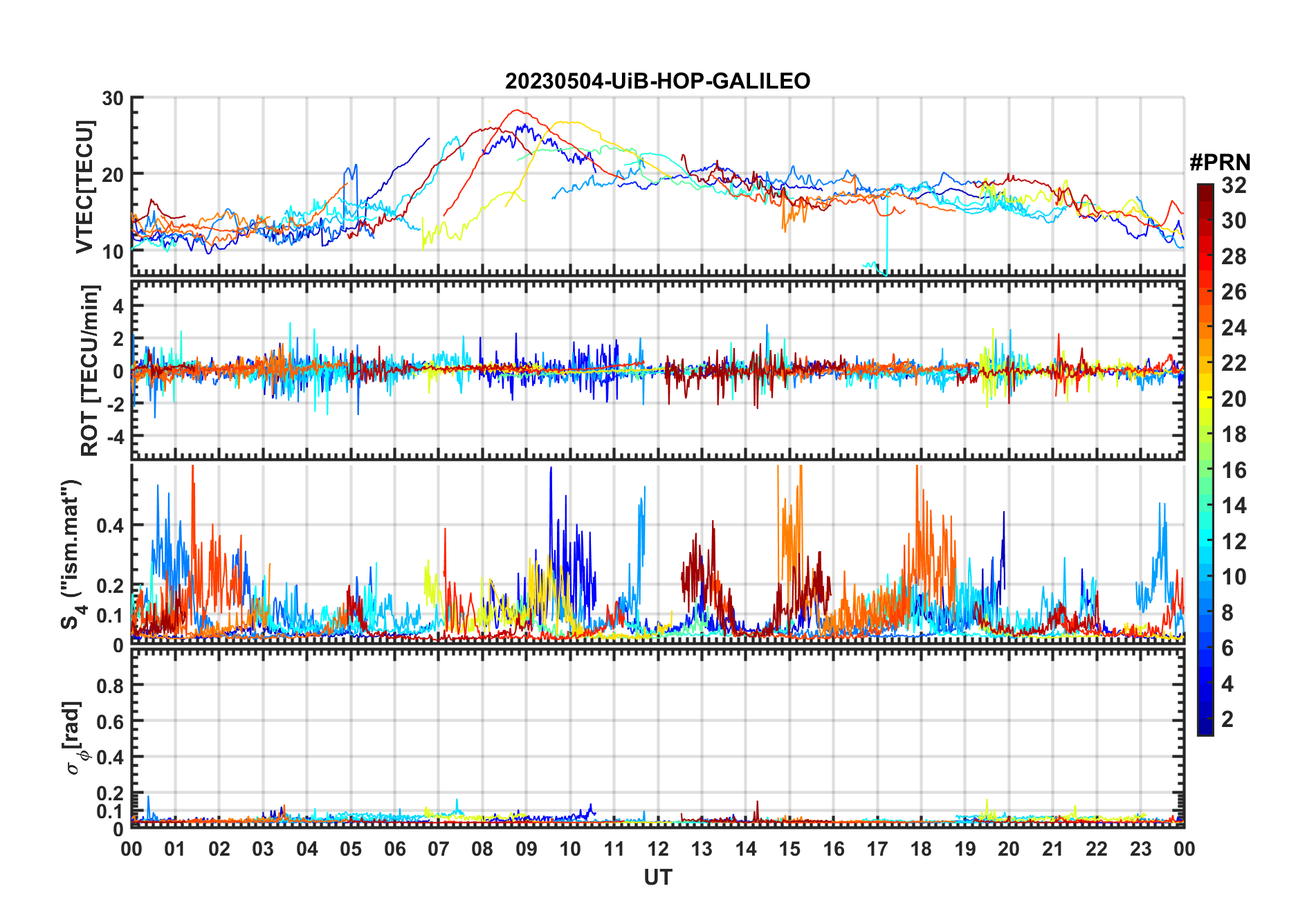Image resolution: width=1316 pixels, height=920 pixels.
Task: Select the VTEC[TECU] y-axis label
Action: tap(84, 187)
